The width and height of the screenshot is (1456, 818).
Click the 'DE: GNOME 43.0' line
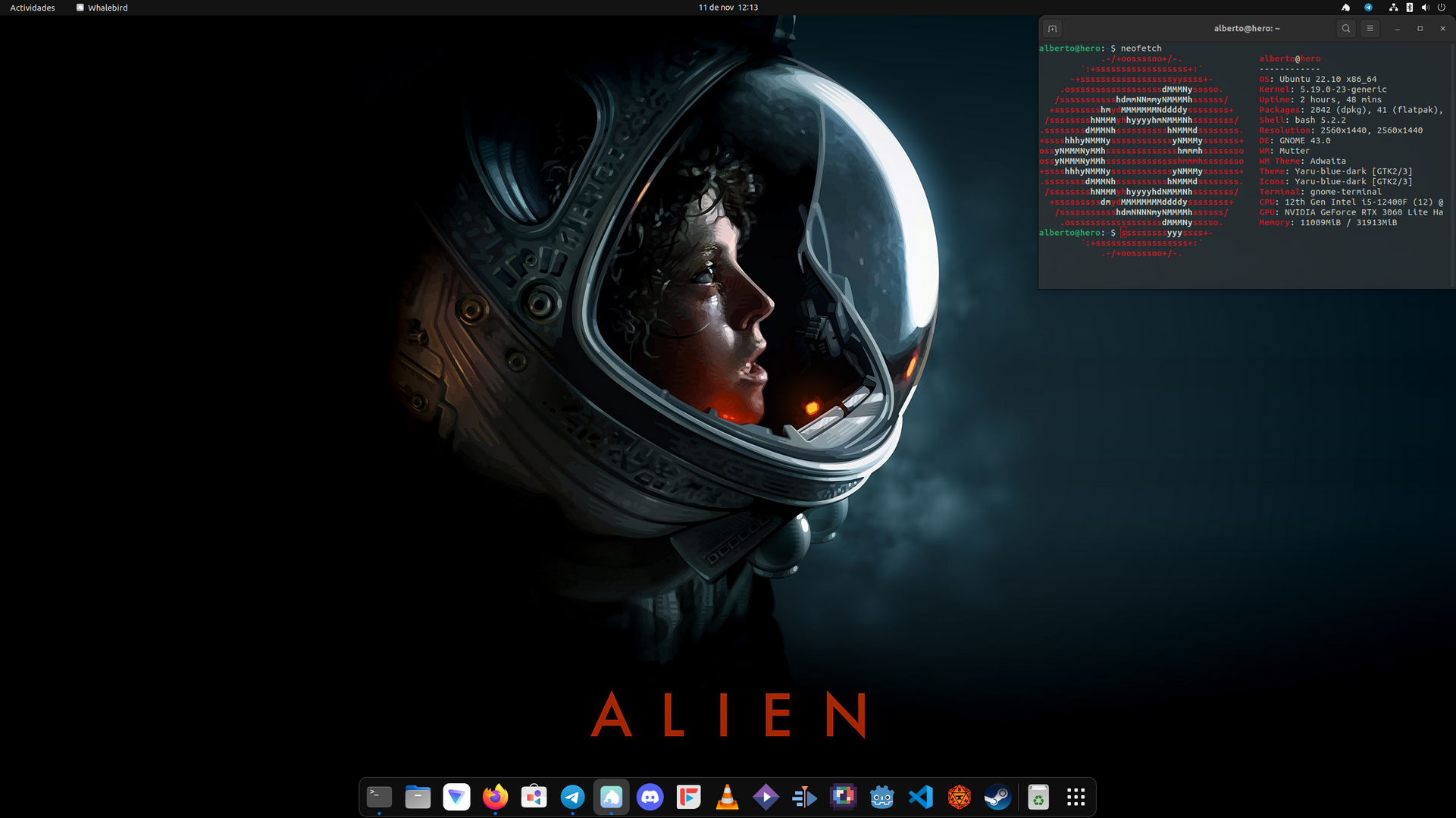coord(1295,140)
